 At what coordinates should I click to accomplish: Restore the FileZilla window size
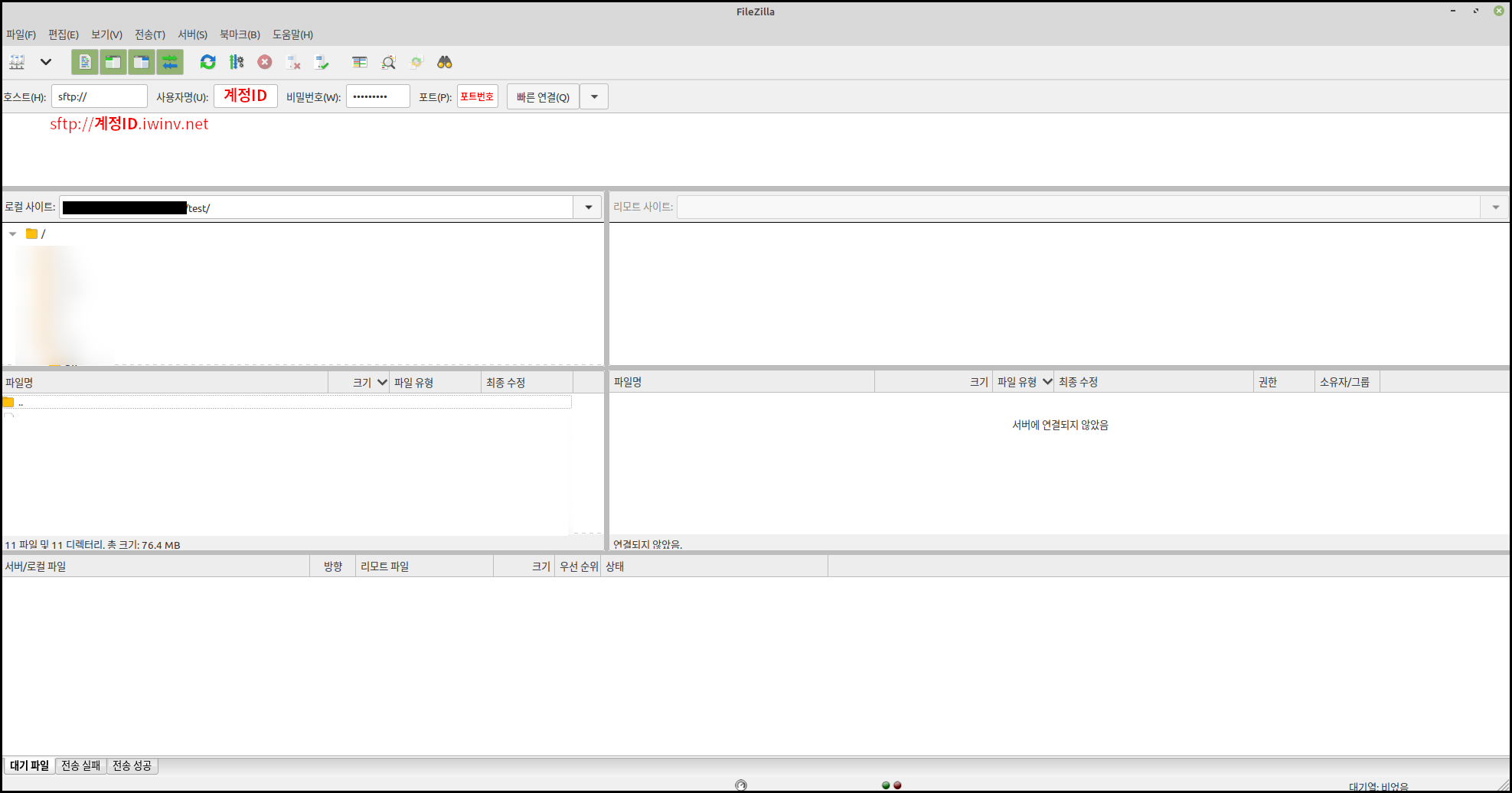point(1475,11)
